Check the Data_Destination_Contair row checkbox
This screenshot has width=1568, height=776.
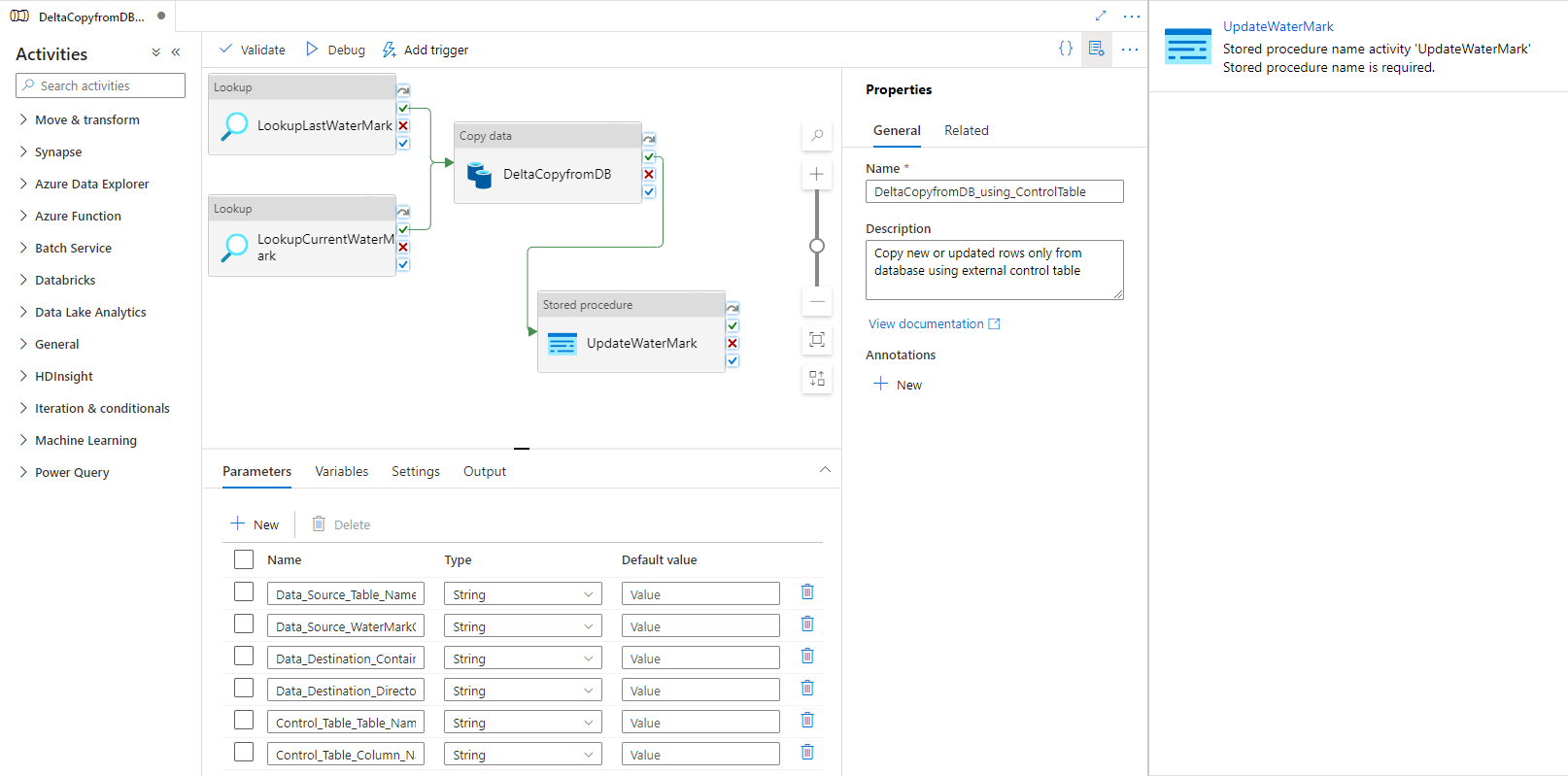[244, 656]
